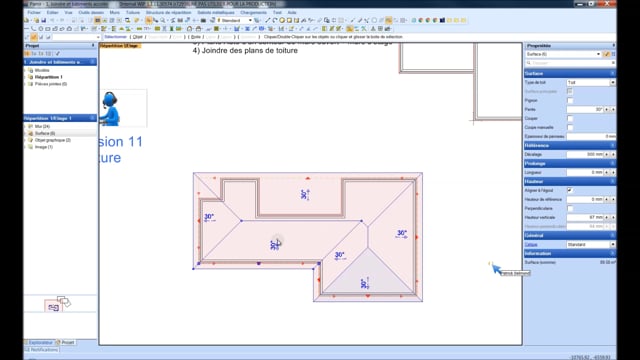Select the Image (1) tree item

tap(44, 147)
